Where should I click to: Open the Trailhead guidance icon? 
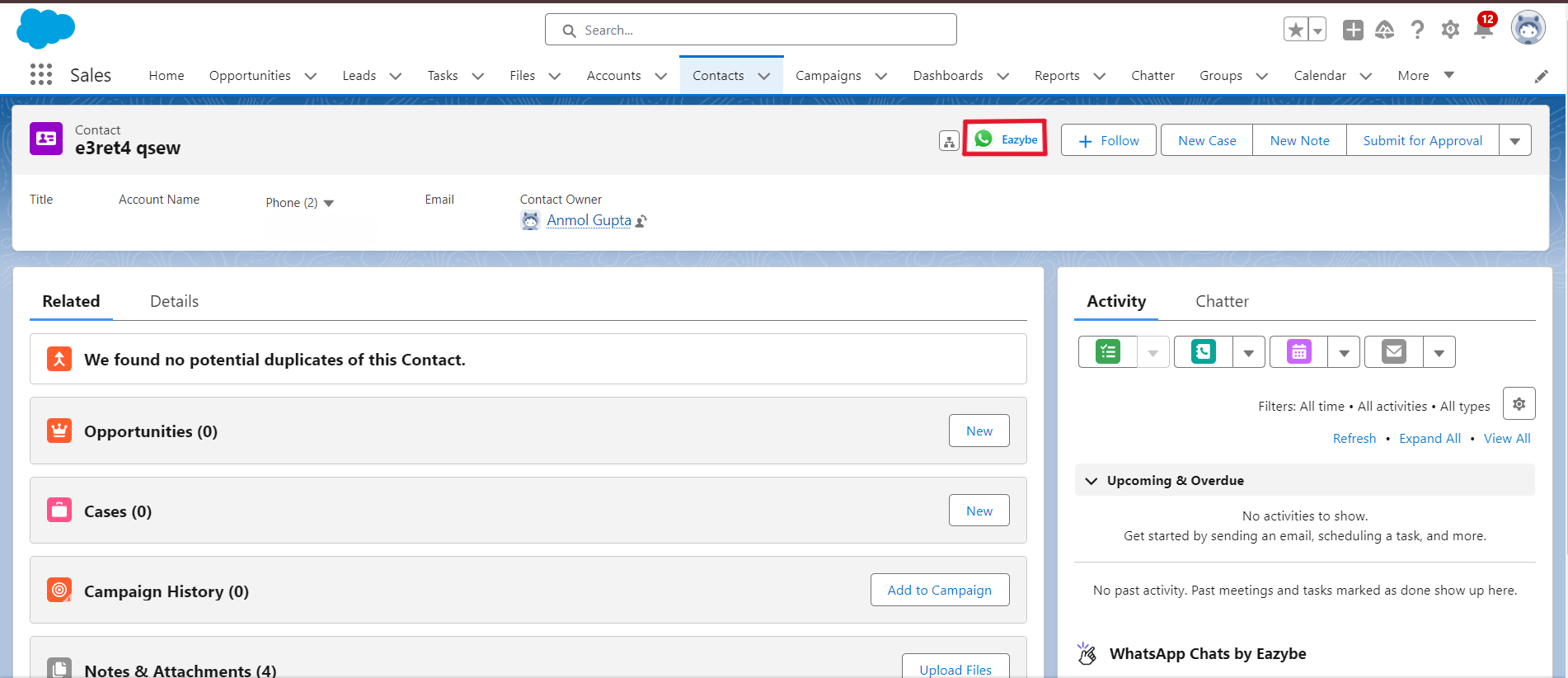click(x=1385, y=30)
